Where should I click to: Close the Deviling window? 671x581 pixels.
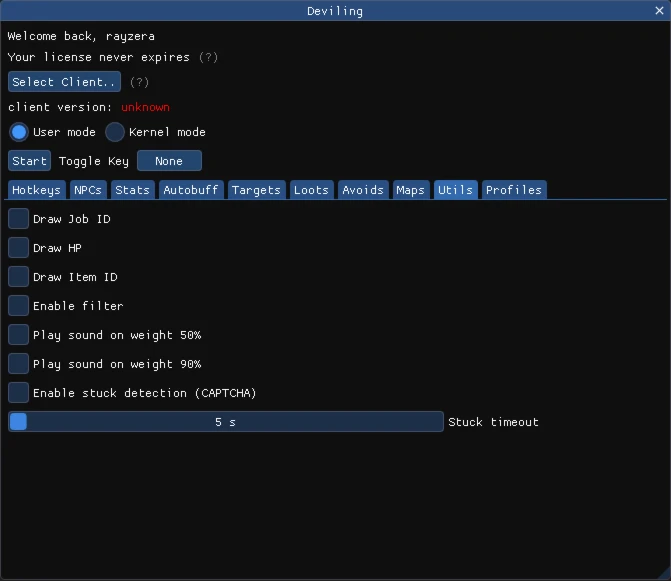pyautogui.click(x=659, y=11)
